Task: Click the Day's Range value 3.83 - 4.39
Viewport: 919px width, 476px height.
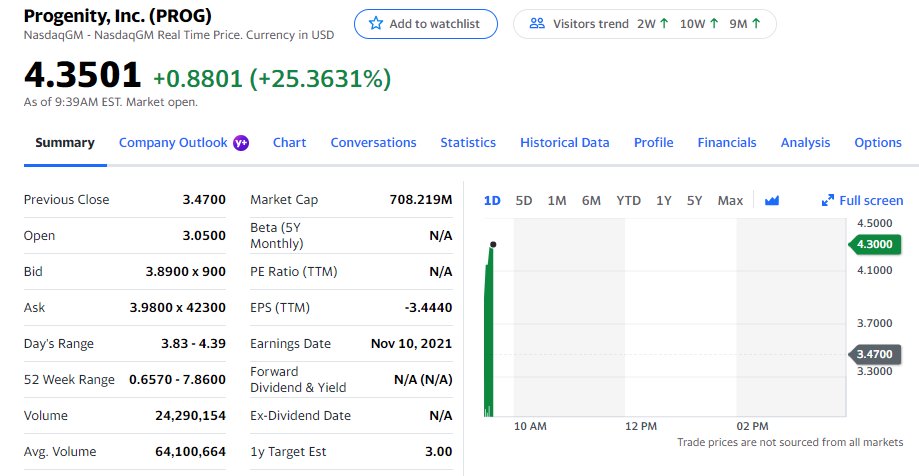Action: [193, 344]
